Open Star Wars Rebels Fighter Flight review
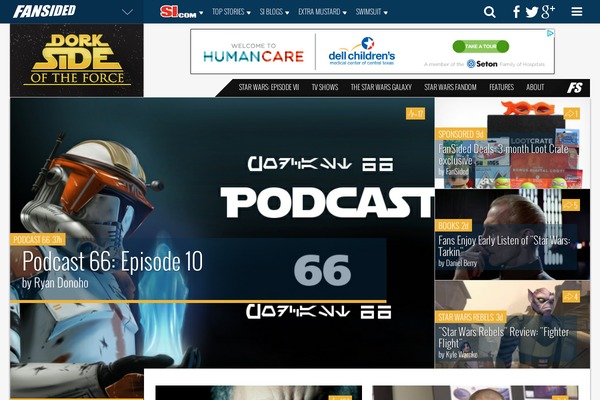Screen dimensions: 600x400 click(504, 337)
